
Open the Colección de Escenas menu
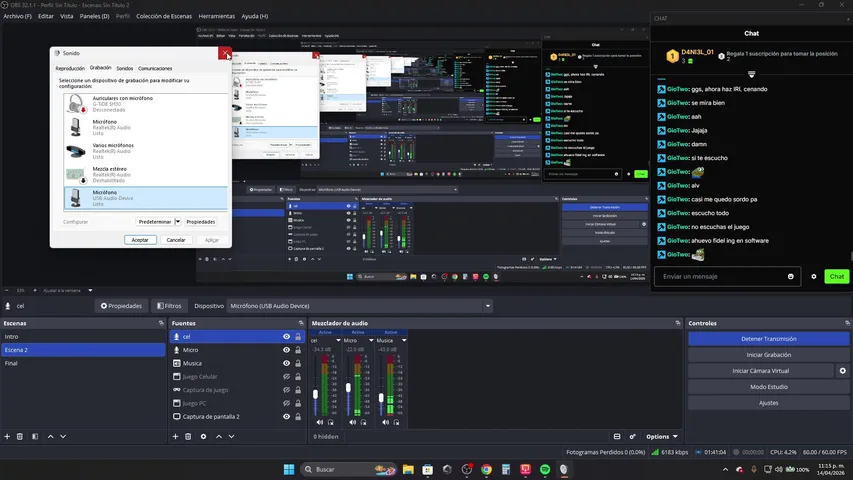(164, 16)
